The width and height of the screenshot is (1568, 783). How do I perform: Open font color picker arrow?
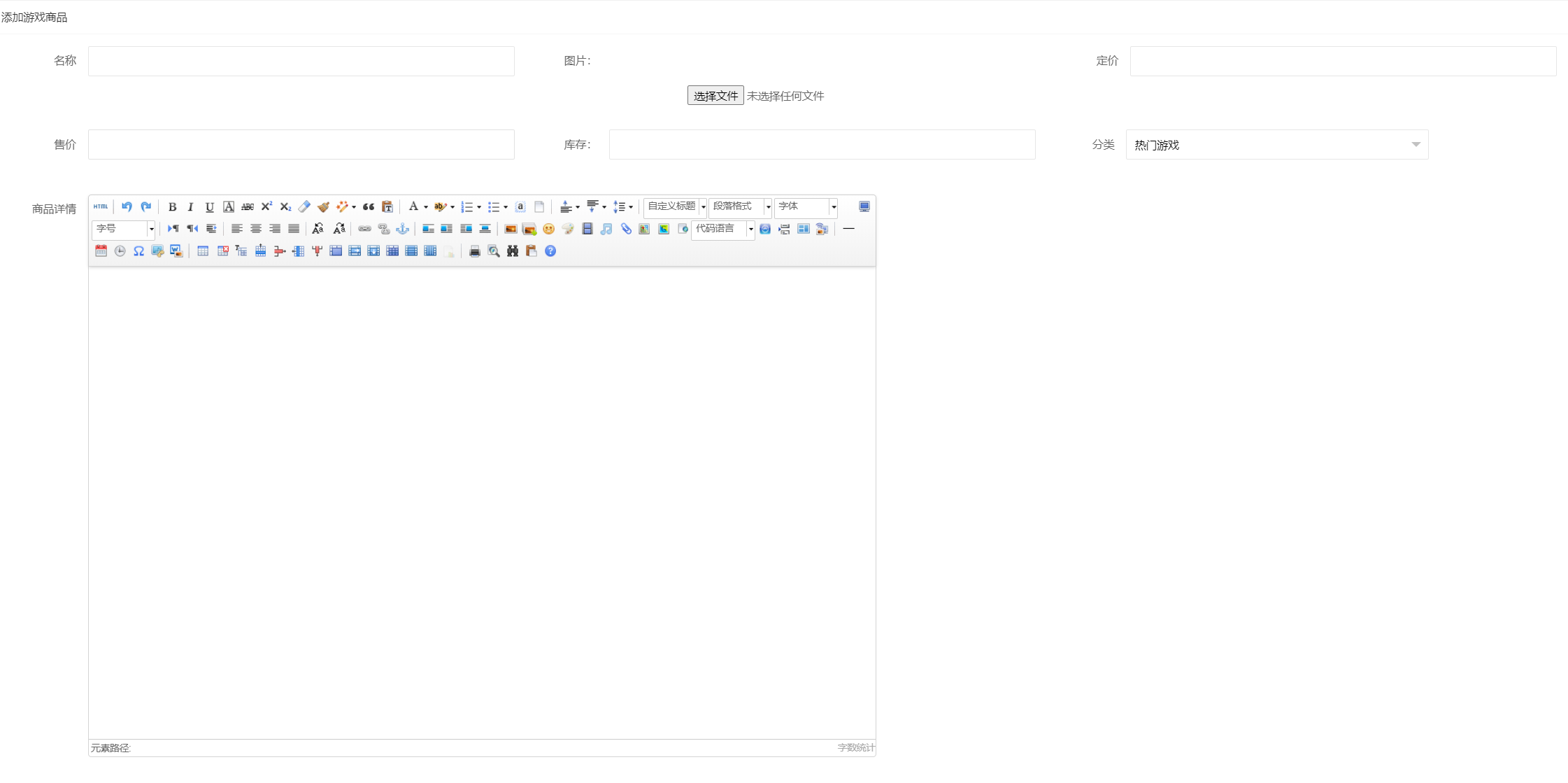click(x=426, y=206)
